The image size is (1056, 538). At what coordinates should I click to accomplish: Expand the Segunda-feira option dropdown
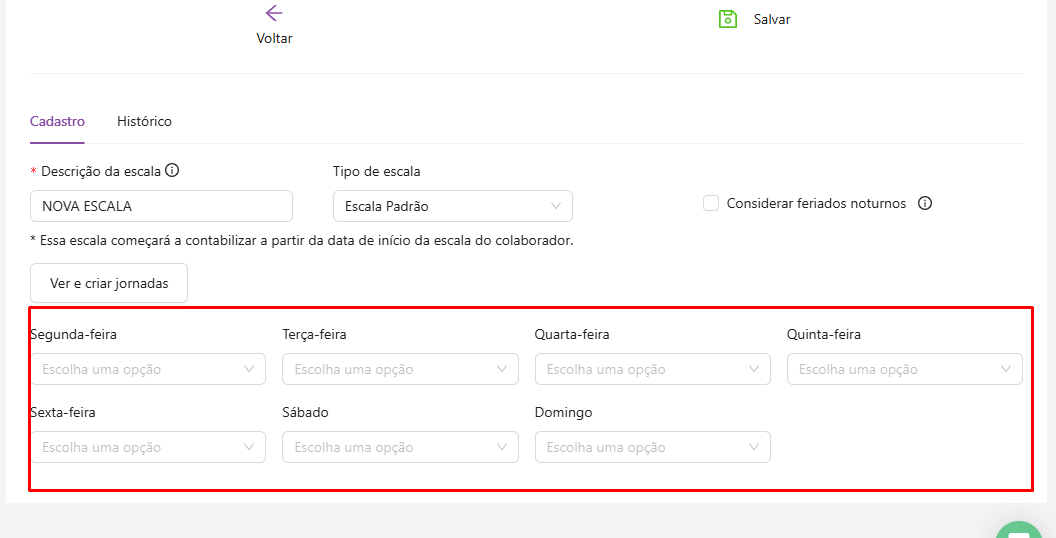(x=148, y=369)
